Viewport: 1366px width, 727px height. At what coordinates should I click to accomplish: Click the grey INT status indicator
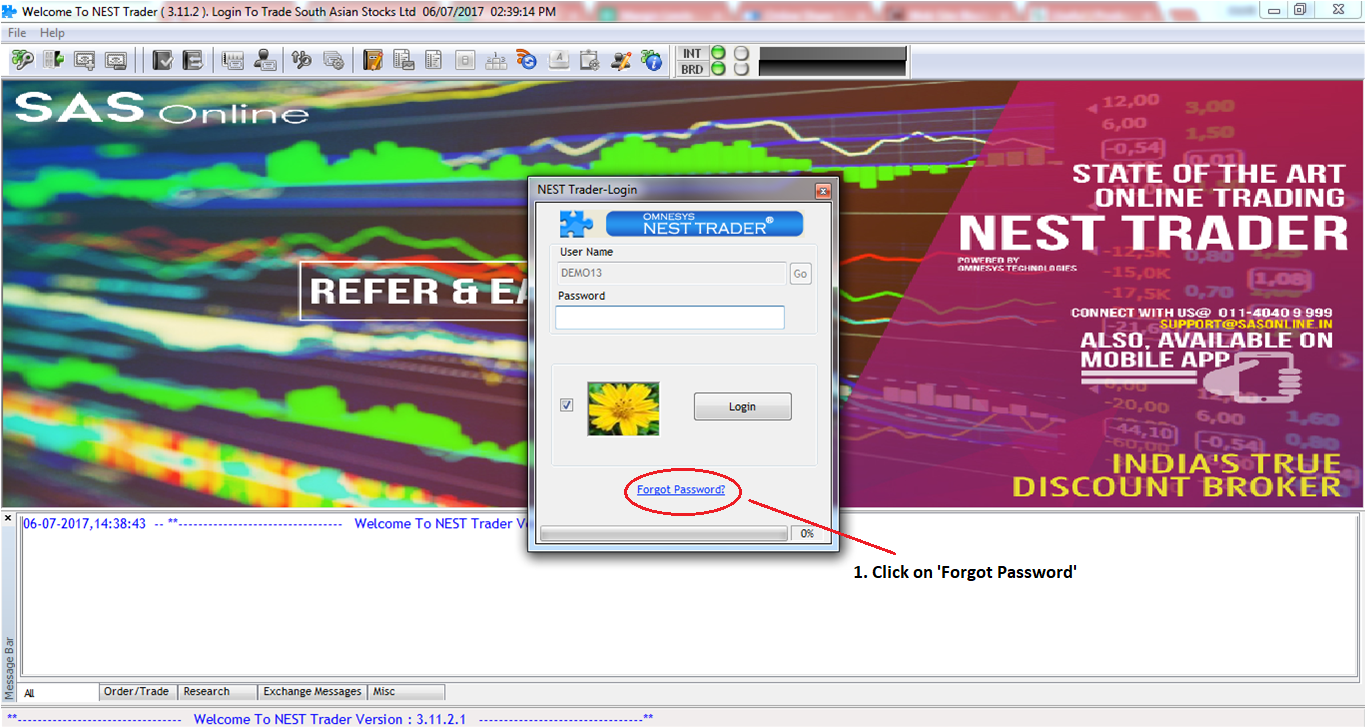(x=741, y=52)
